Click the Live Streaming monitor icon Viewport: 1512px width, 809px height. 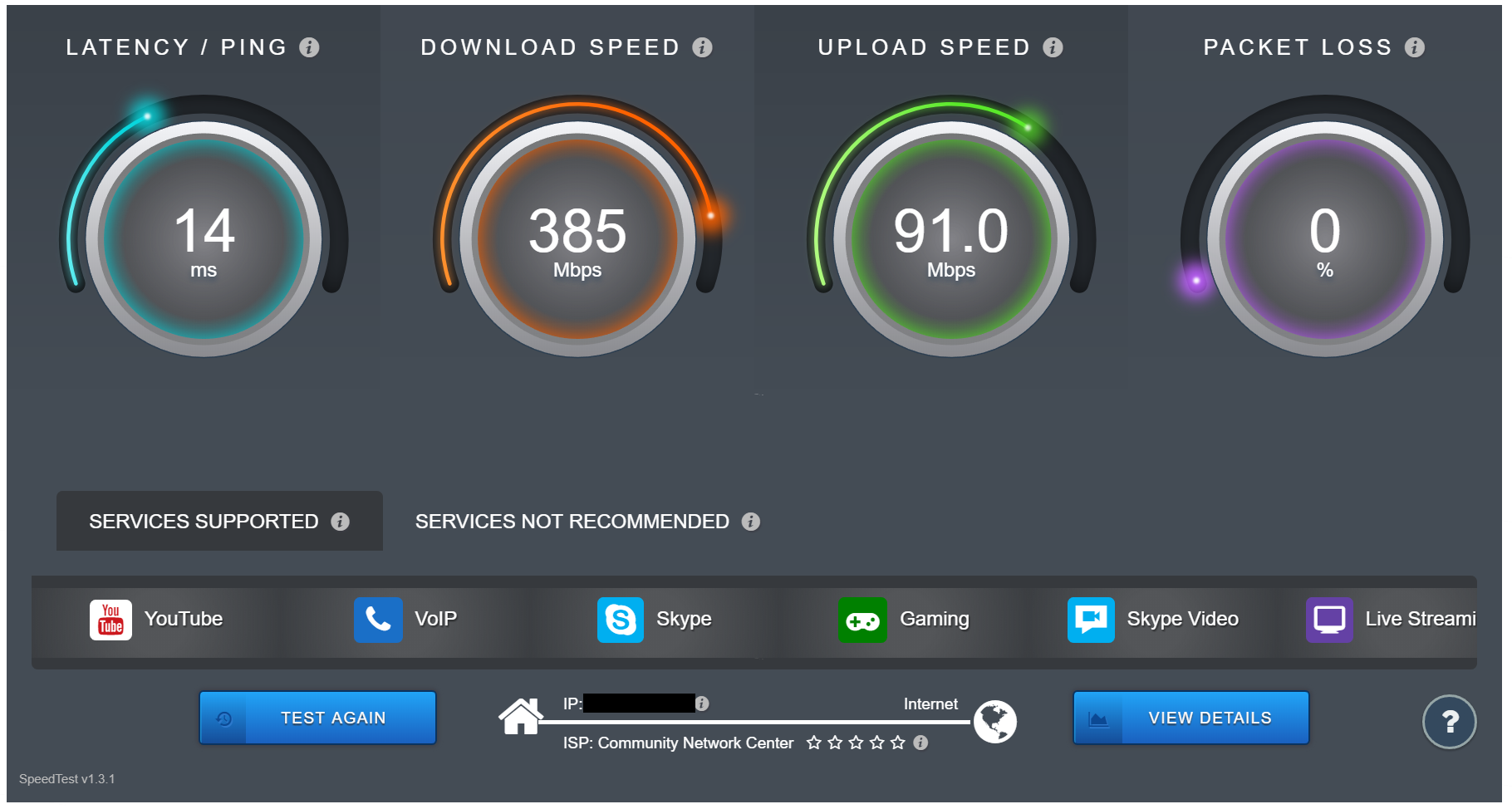click(1329, 620)
